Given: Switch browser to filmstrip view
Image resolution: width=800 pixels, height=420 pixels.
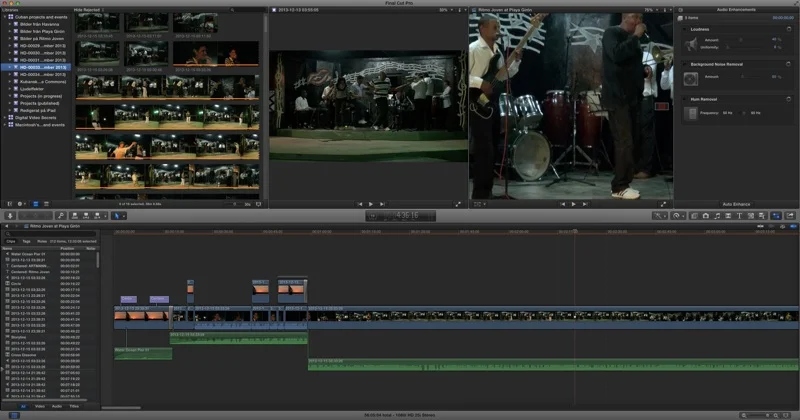Looking at the screenshot, I should [36, 204].
